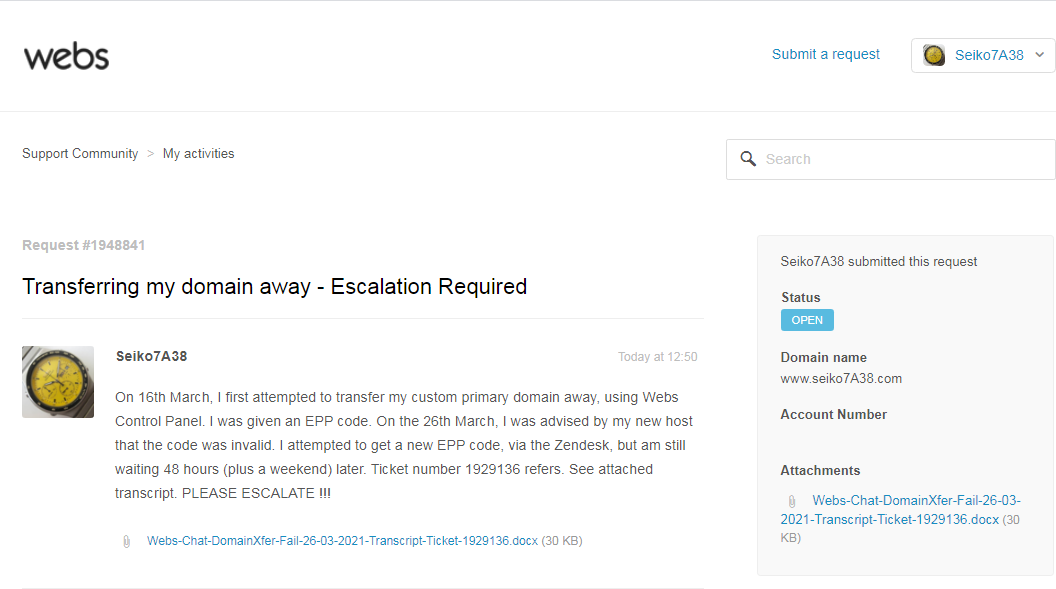
Task: Click the Seiko7A38 comment author name
Action: click(151, 356)
